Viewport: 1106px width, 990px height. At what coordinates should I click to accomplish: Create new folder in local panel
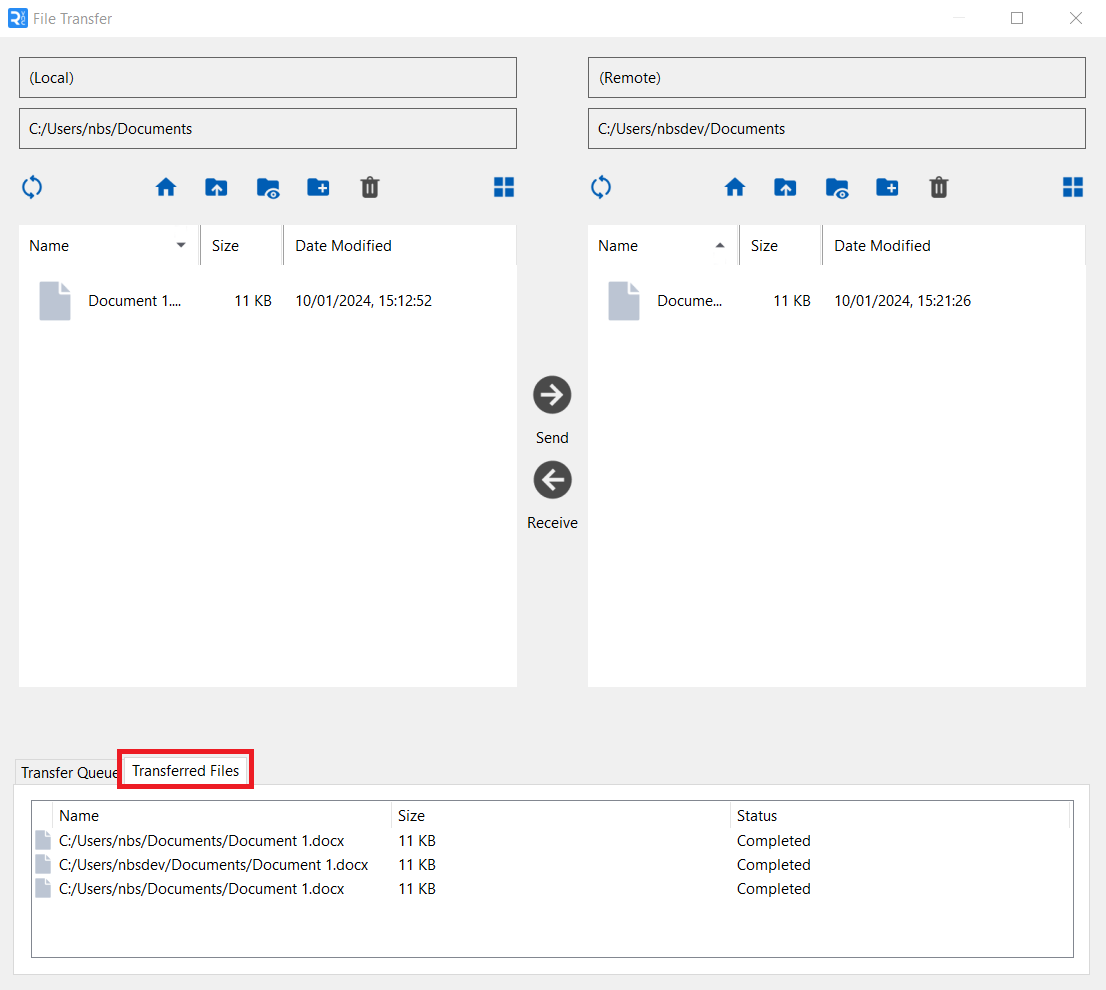[x=318, y=187]
